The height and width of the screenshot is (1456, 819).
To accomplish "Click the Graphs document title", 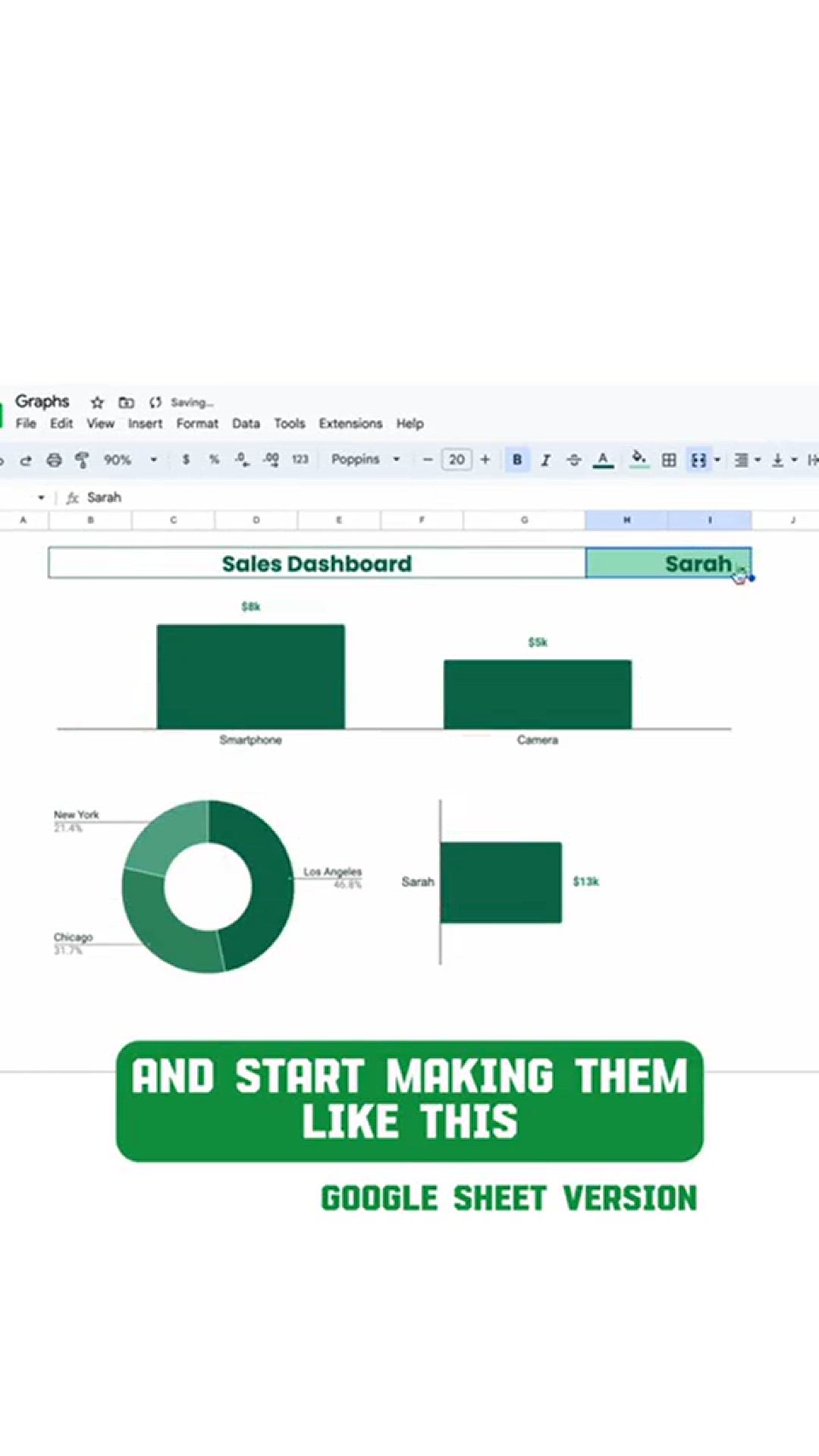I will click(42, 401).
